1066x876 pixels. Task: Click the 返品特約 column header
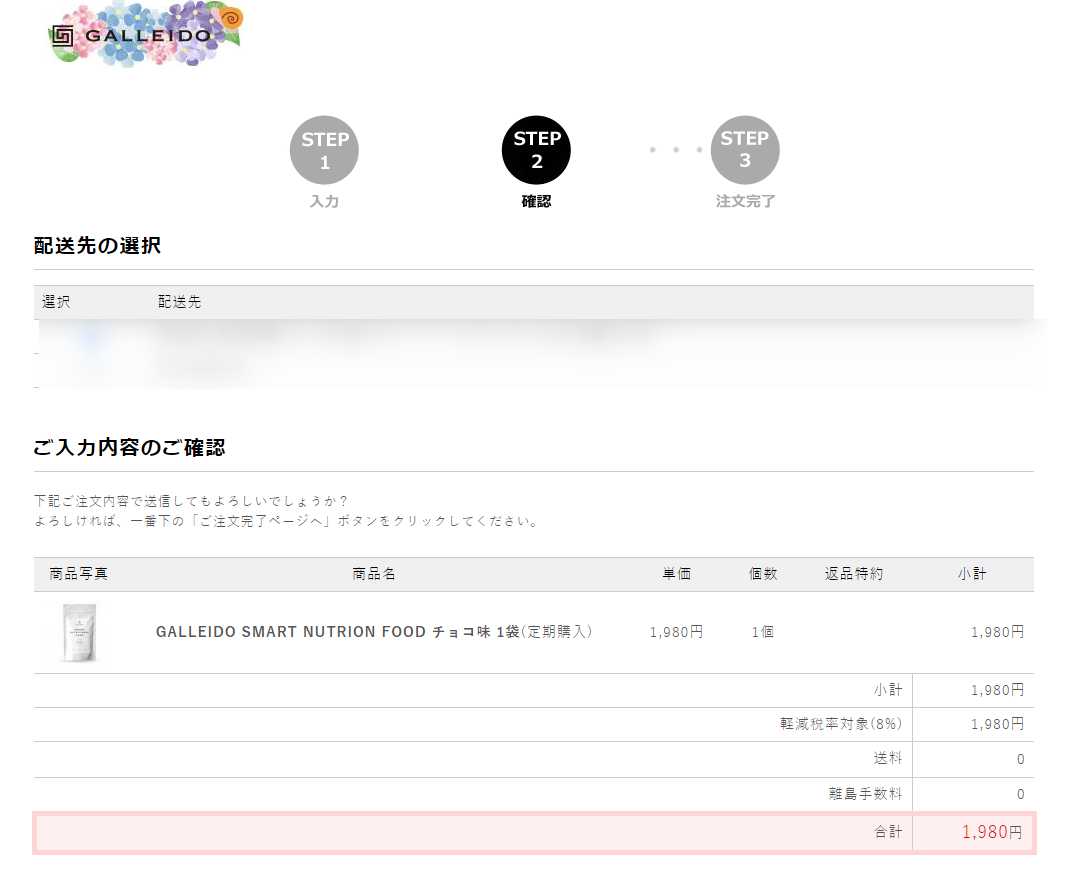[x=854, y=574]
